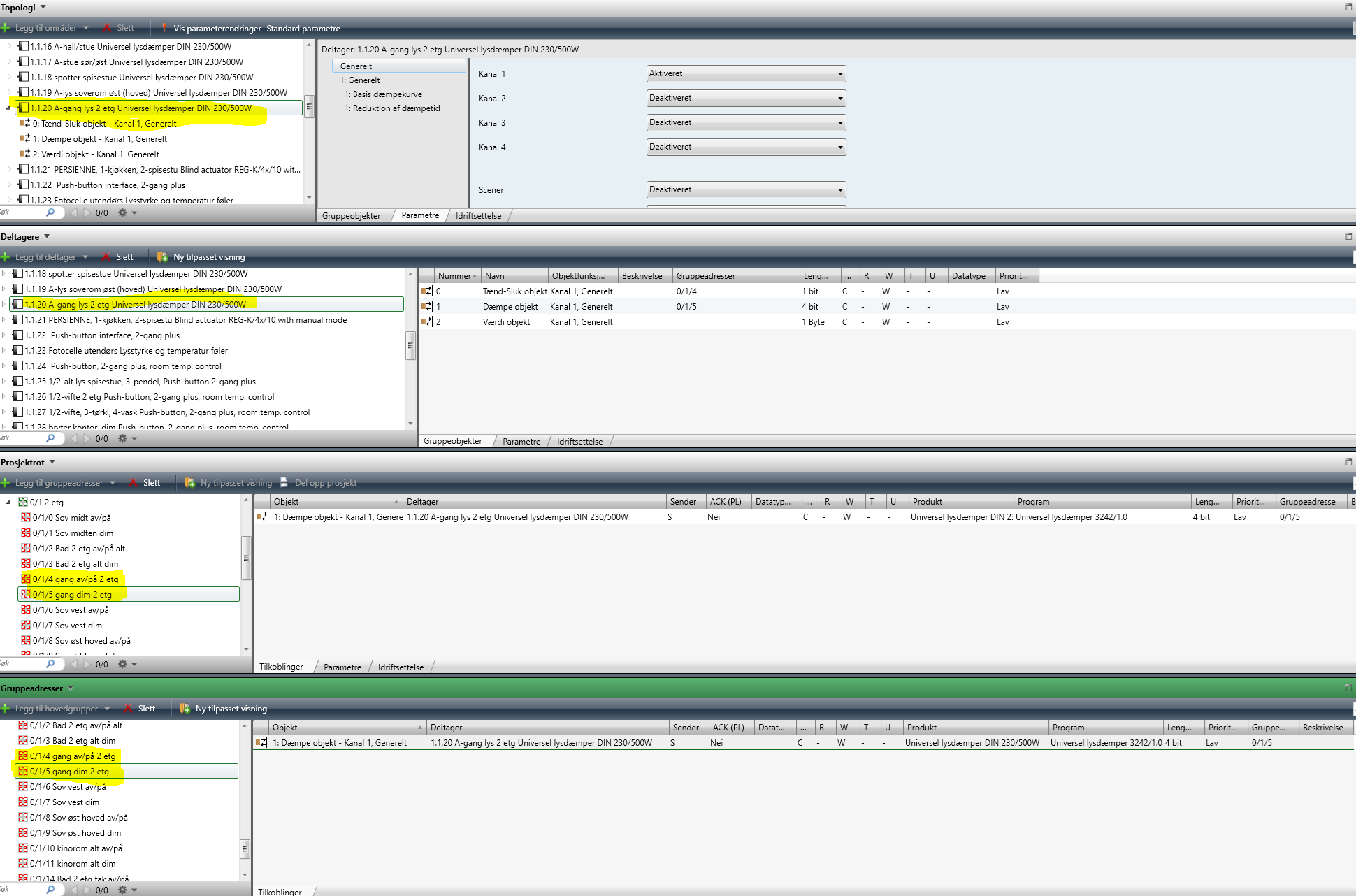The width and height of the screenshot is (1356, 896).
Task: Click the Vis parameterendringer exclamation icon
Action: [x=164, y=29]
